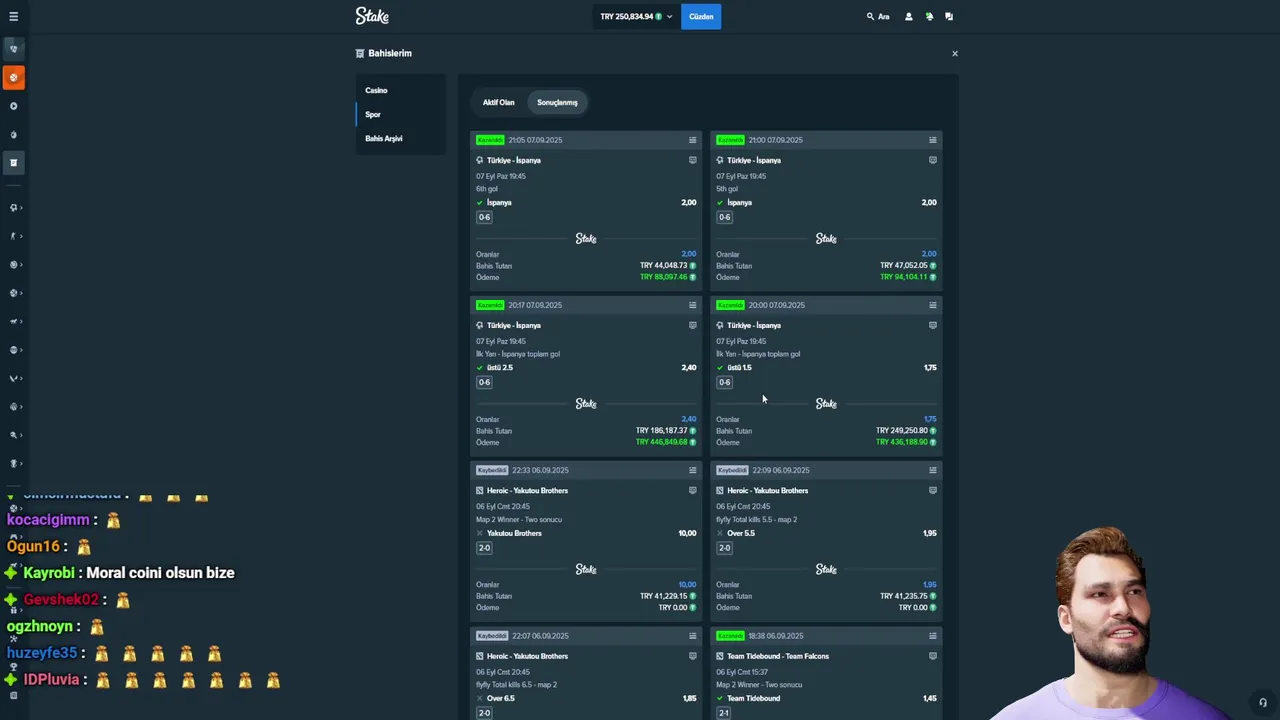Click match tracker icon on Yakutou Brothers 10,00 card
The image size is (1280, 720).
pos(692,490)
